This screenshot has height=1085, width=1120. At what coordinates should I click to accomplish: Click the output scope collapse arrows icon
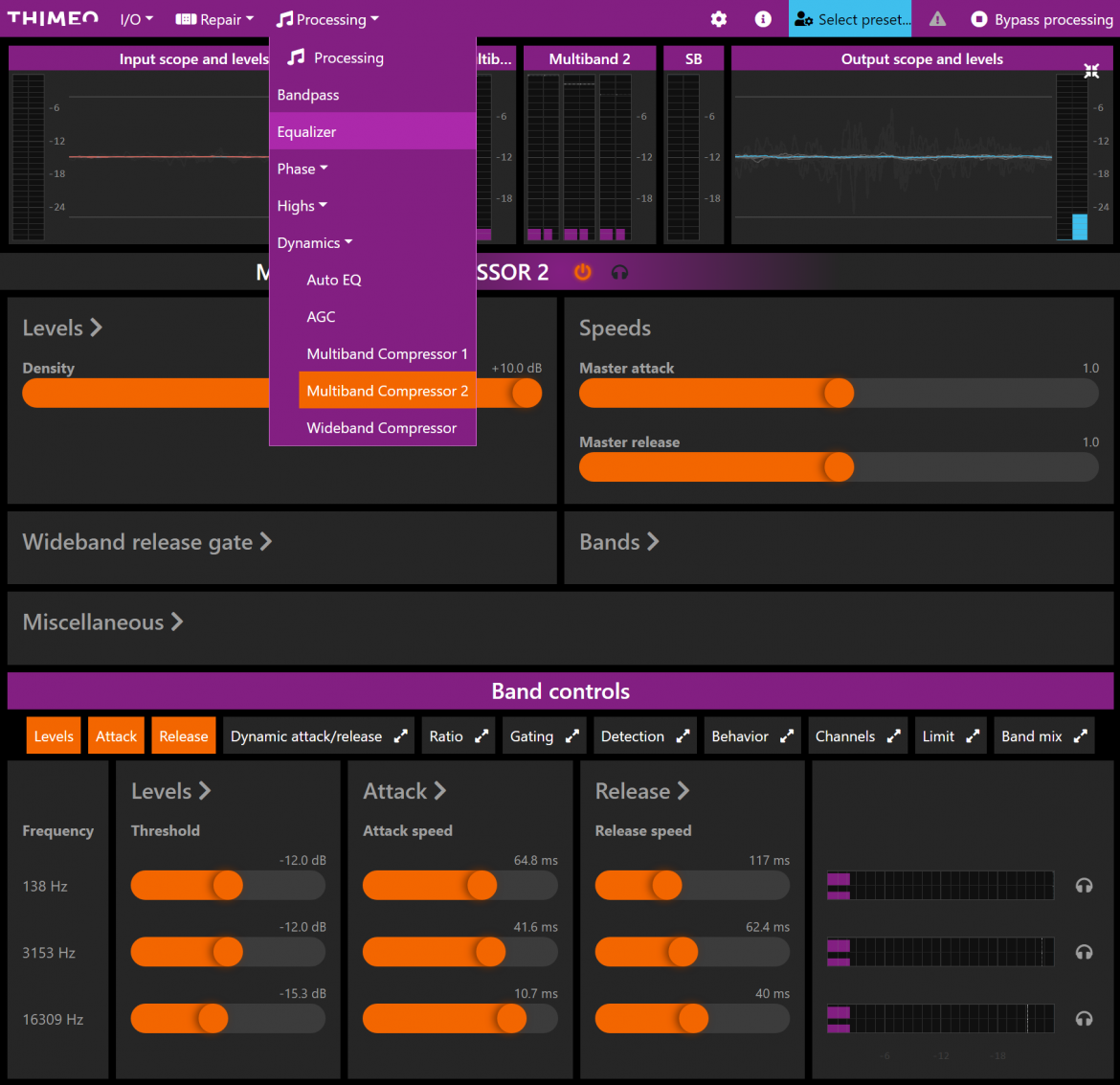click(1091, 71)
